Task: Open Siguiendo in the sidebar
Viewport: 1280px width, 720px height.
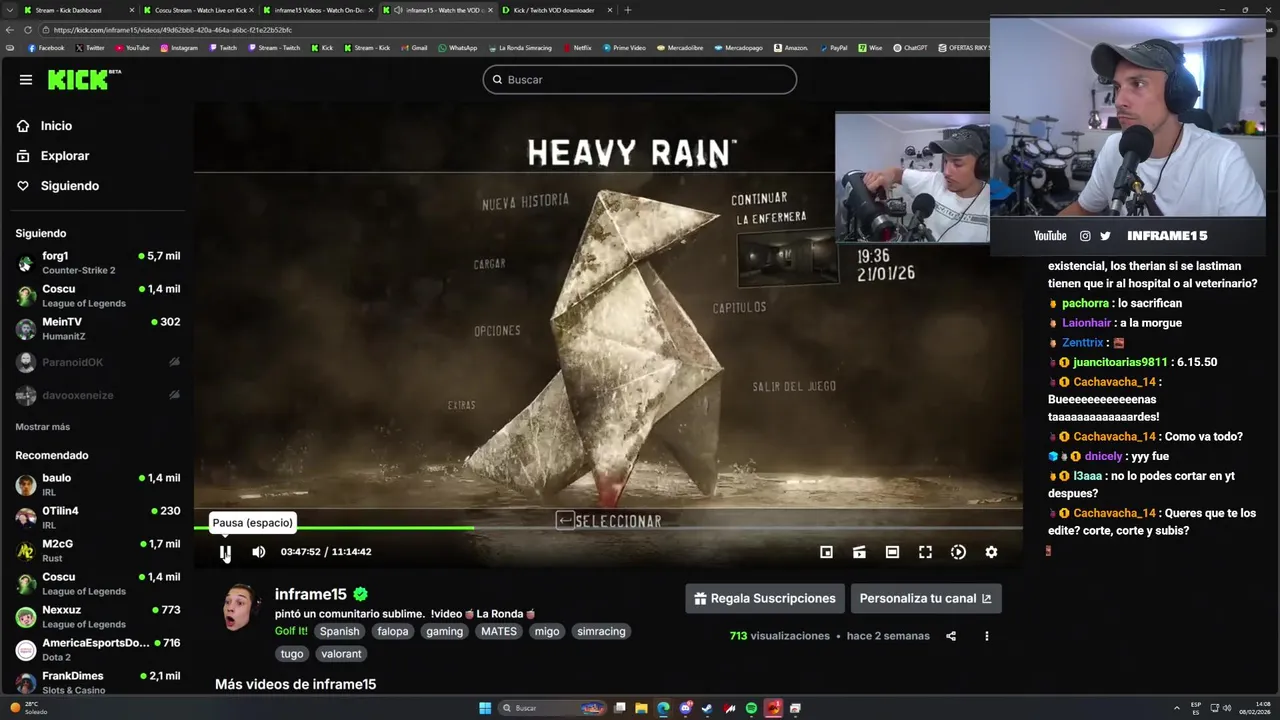Action: [x=69, y=186]
